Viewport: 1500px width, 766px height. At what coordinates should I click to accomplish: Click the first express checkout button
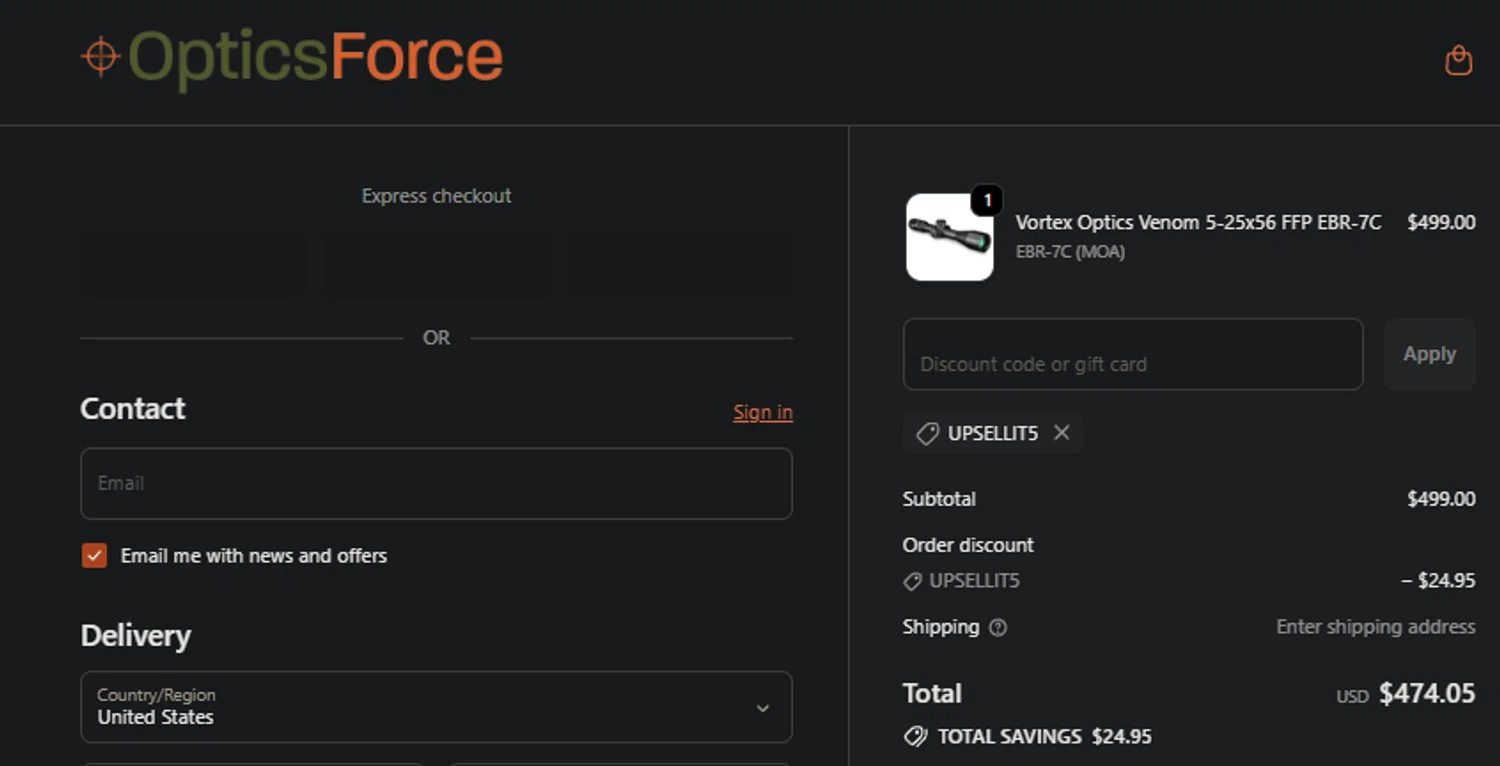coord(193,266)
